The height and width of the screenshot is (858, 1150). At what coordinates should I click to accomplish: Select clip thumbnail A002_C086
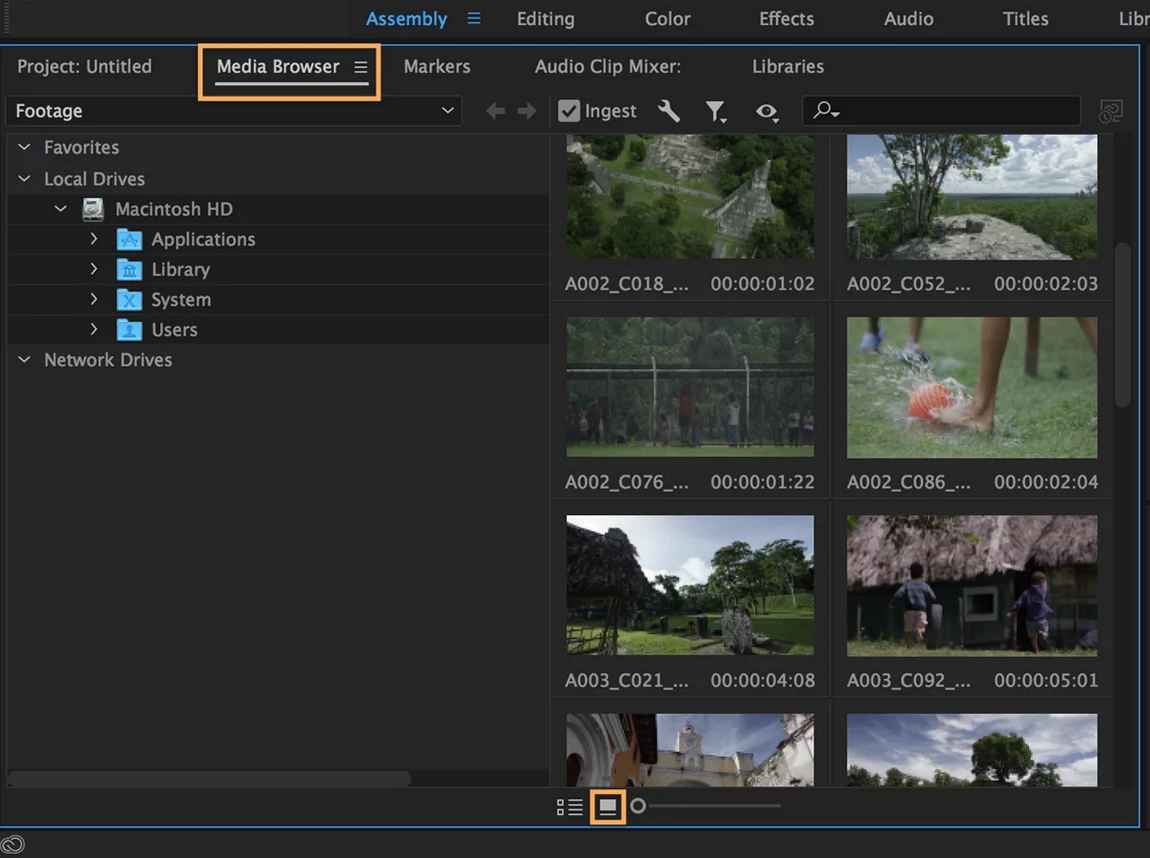(971, 387)
